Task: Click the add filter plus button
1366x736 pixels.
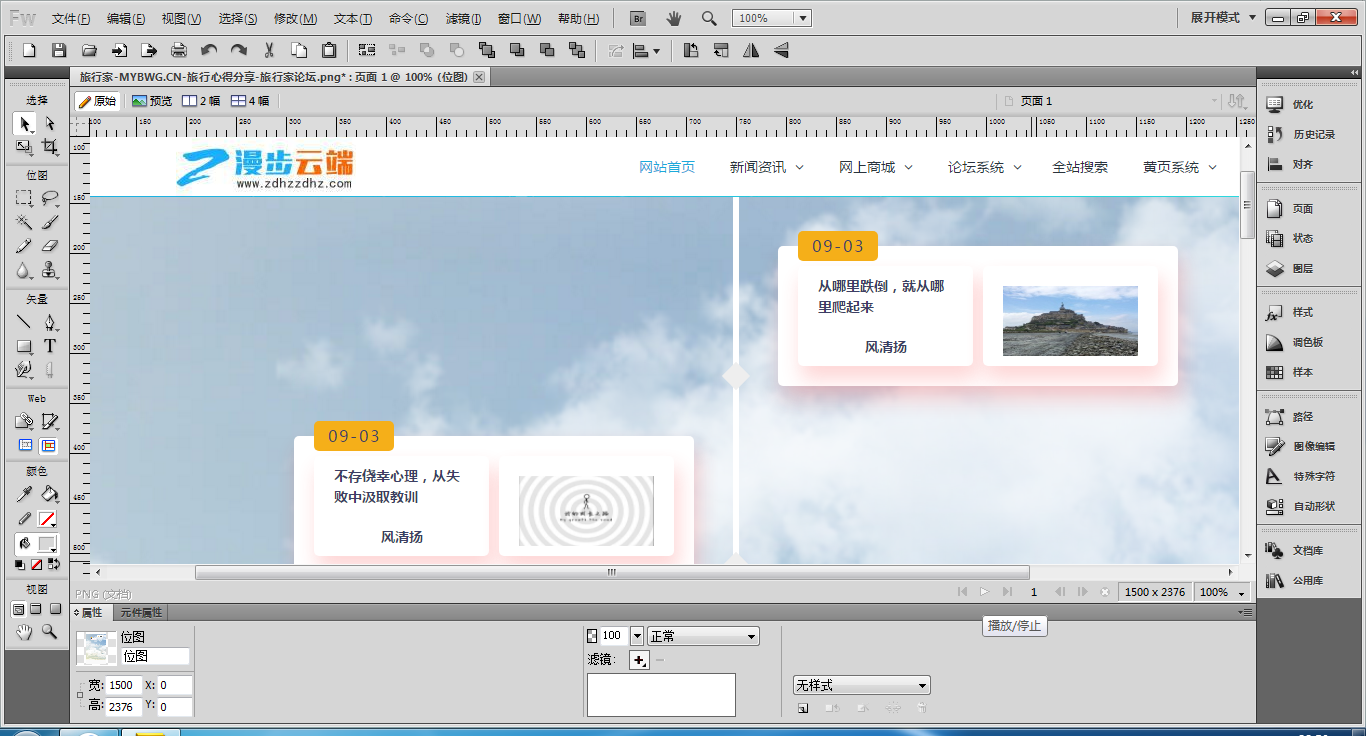Action: coord(639,659)
